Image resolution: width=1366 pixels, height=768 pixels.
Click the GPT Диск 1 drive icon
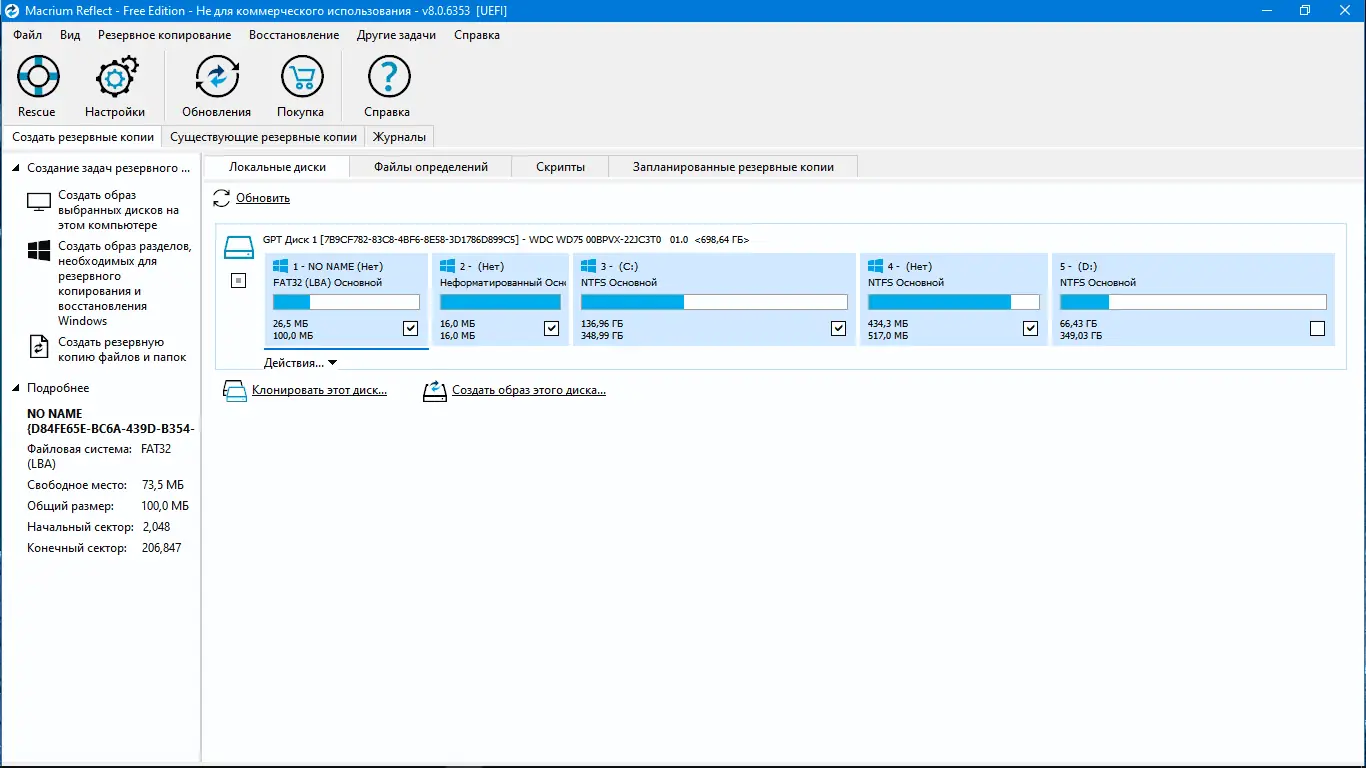[239, 246]
